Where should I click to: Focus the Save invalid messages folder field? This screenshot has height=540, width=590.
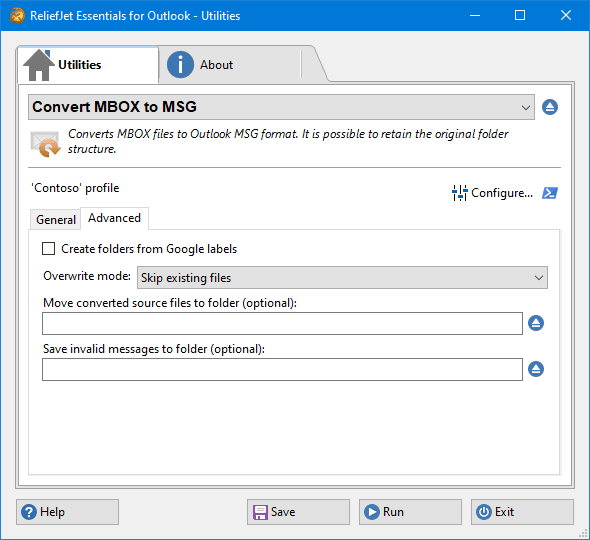[x=282, y=370]
